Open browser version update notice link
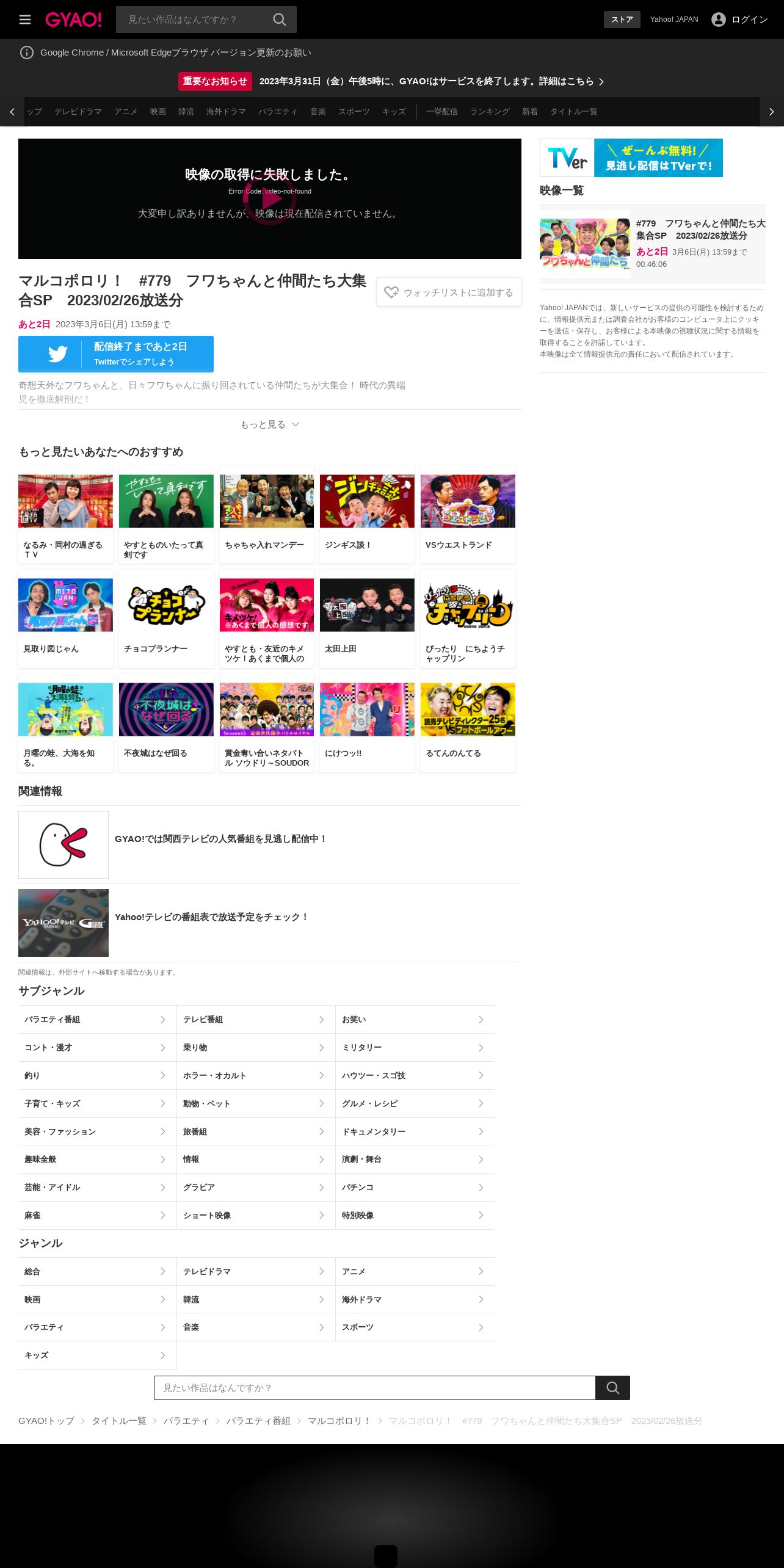784x1568 pixels. click(176, 53)
